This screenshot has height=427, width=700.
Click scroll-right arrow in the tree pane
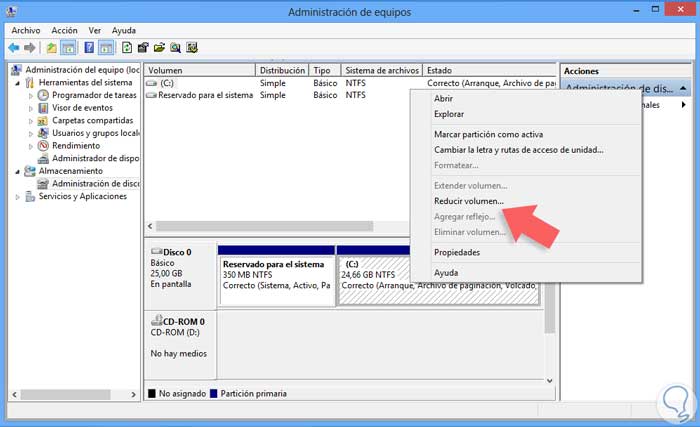click(133, 394)
